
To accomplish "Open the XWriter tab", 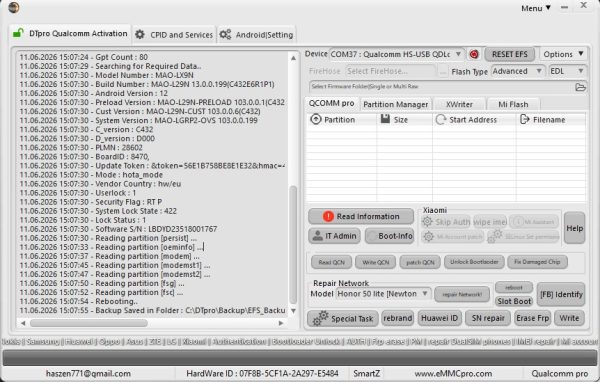I will tap(459, 104).
